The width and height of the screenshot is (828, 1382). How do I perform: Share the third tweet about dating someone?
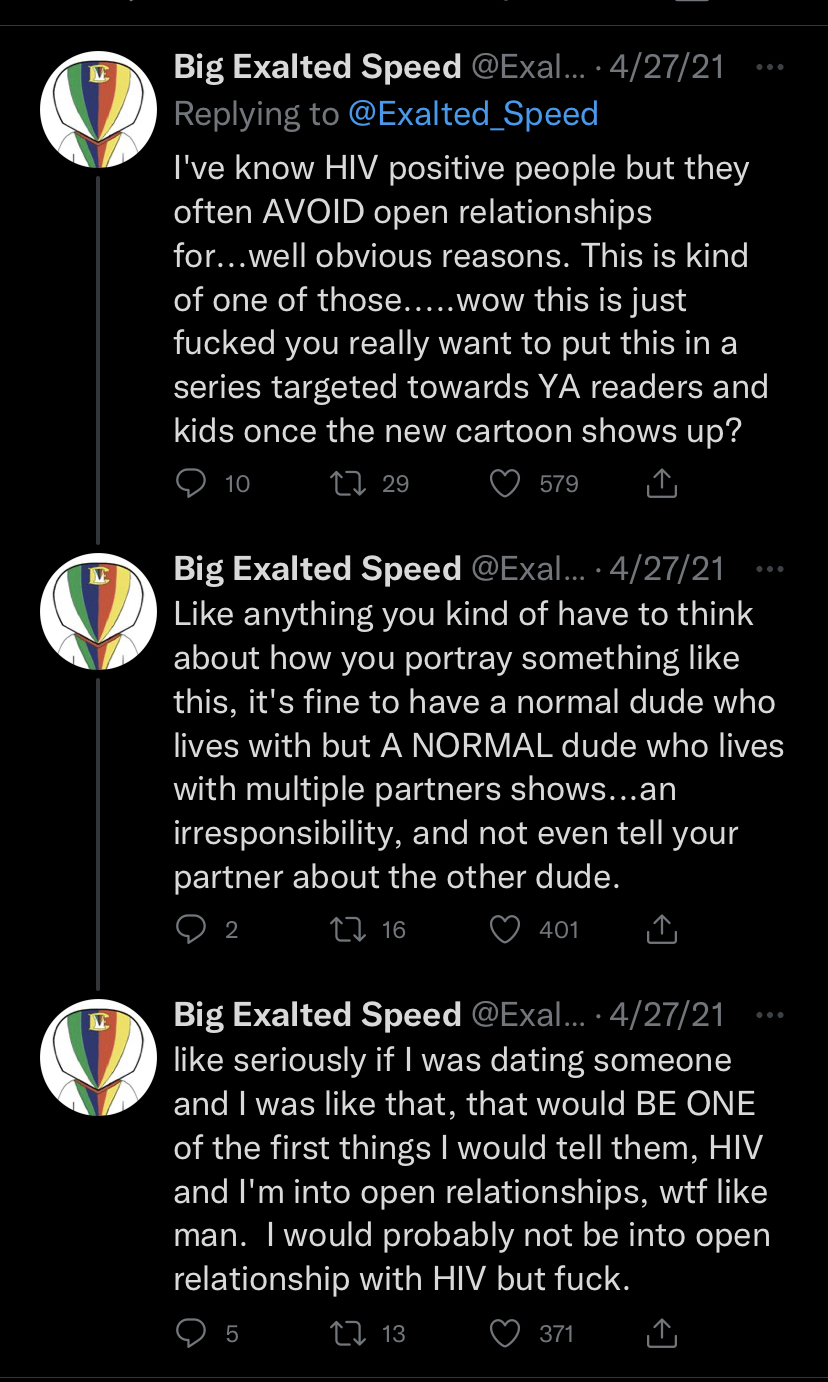pos(661,1333)
